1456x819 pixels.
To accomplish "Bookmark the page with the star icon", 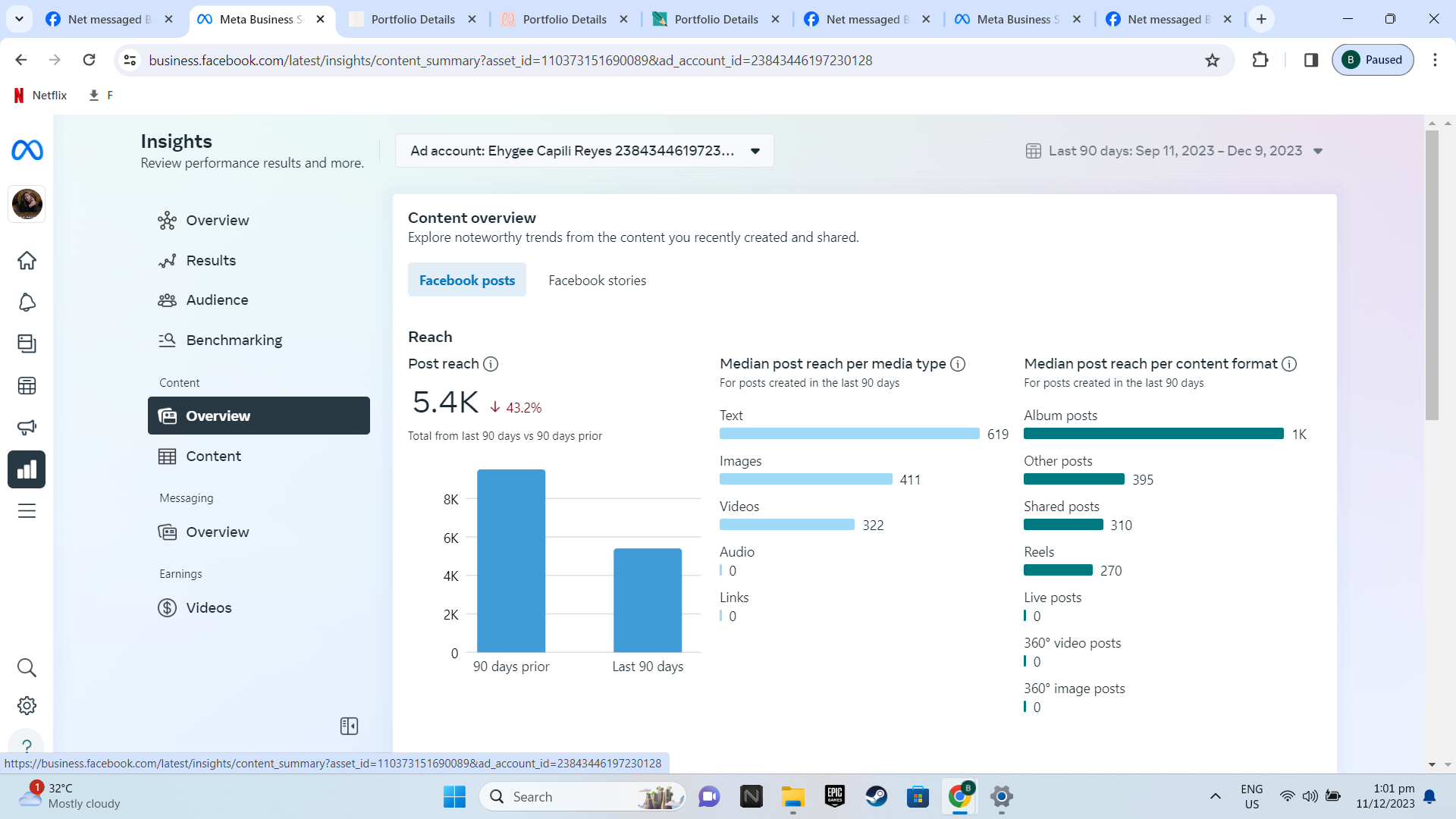I will [1212, 60].
